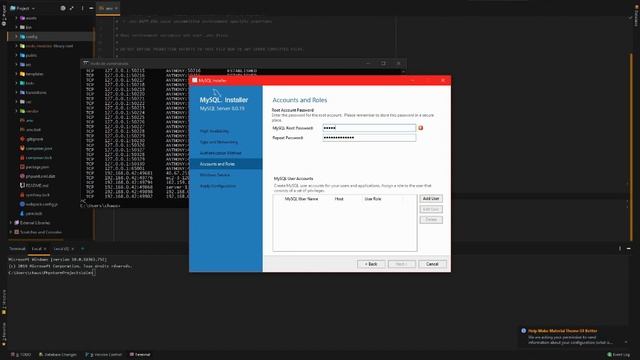Click the .env file in project tree
Viewport: 640px width, 360px height.
coord(27,120)
